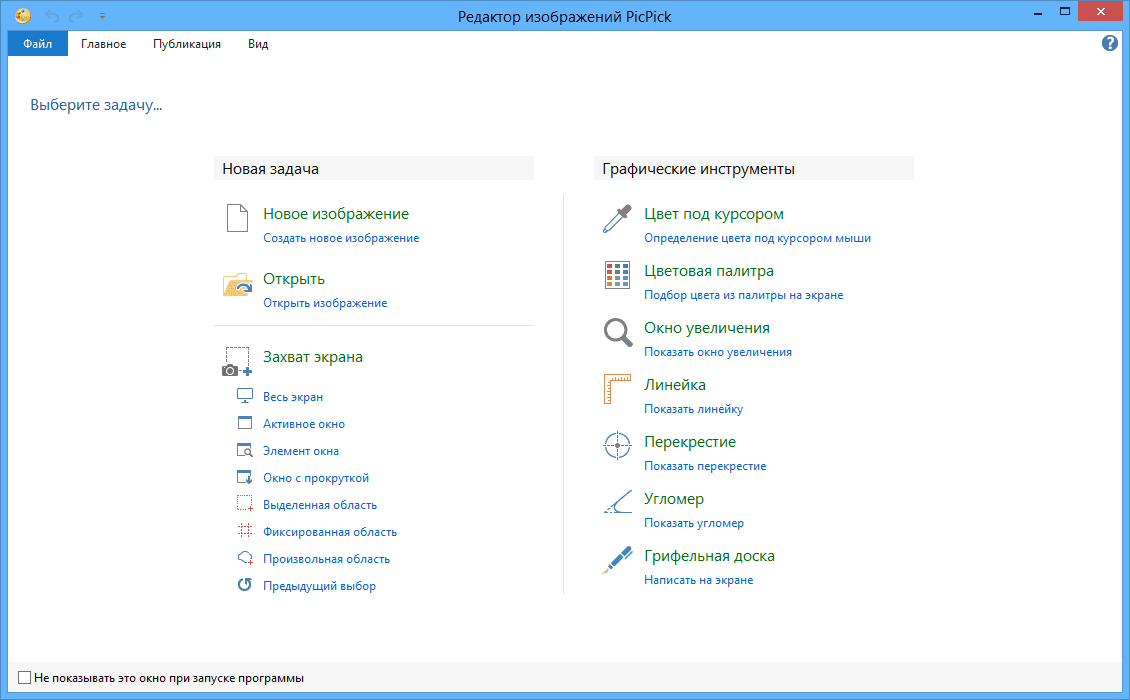Click the redo arrow in the title bar

click(76, 16)
